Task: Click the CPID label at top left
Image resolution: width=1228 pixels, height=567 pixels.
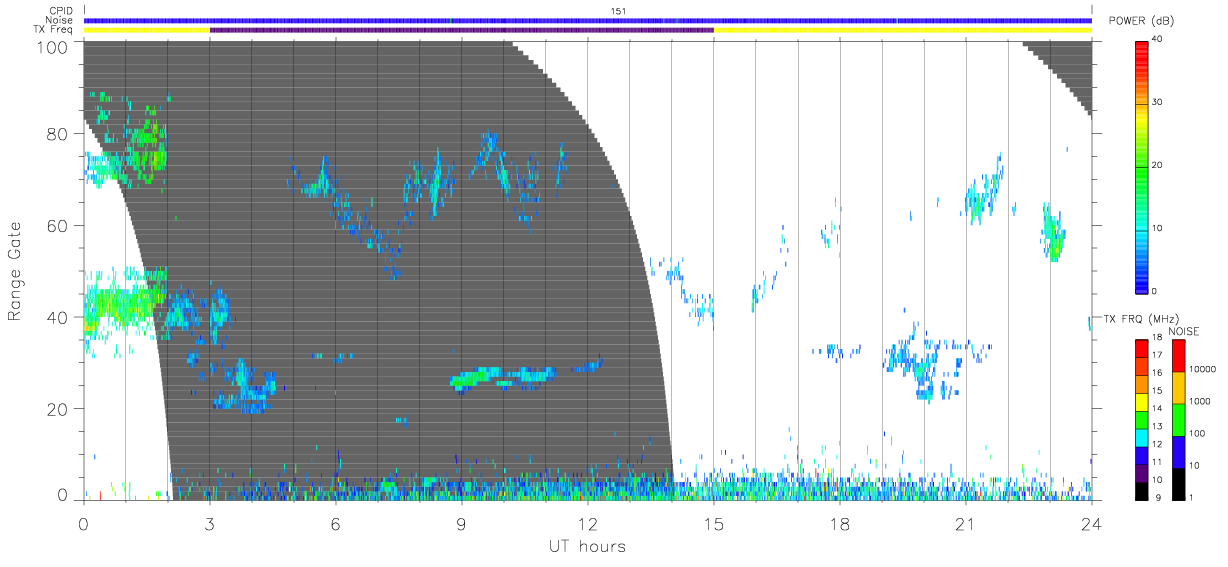Action: pyautogui.click(x=62, y=11)
